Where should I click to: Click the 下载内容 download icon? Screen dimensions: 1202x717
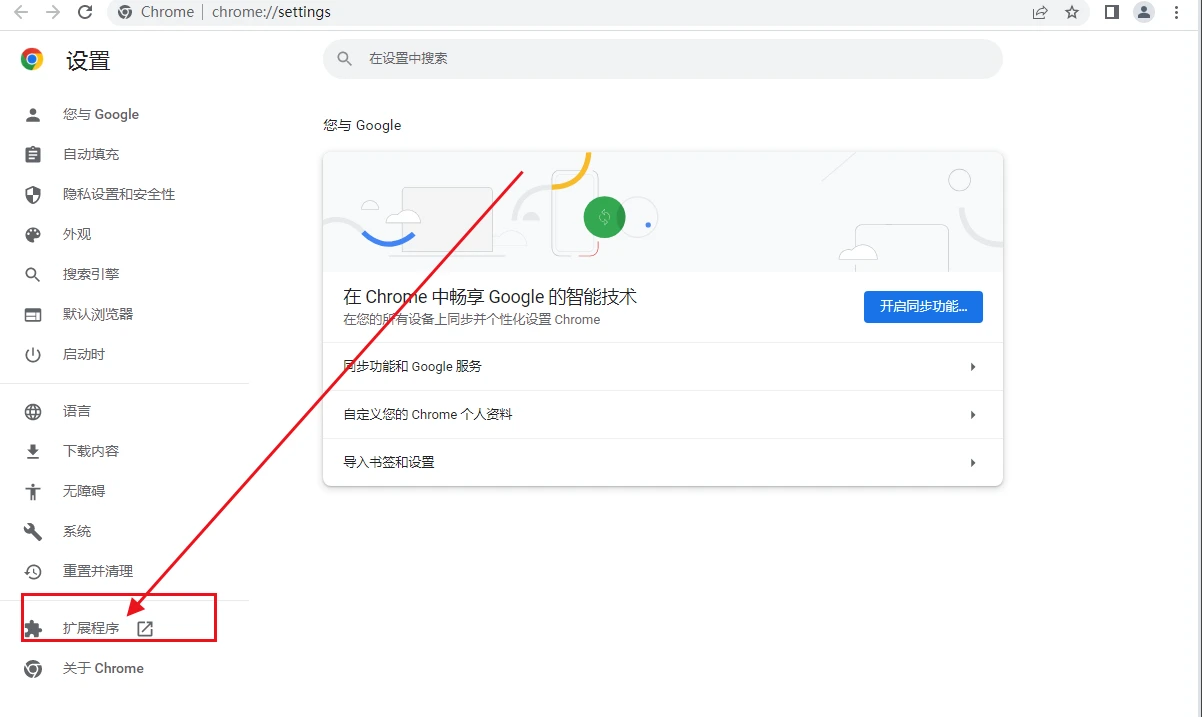tap(32, 450)
